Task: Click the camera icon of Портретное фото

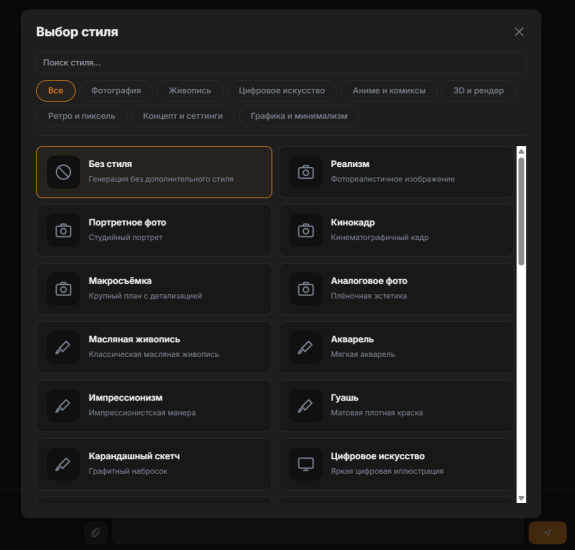Action: point(63,231)
